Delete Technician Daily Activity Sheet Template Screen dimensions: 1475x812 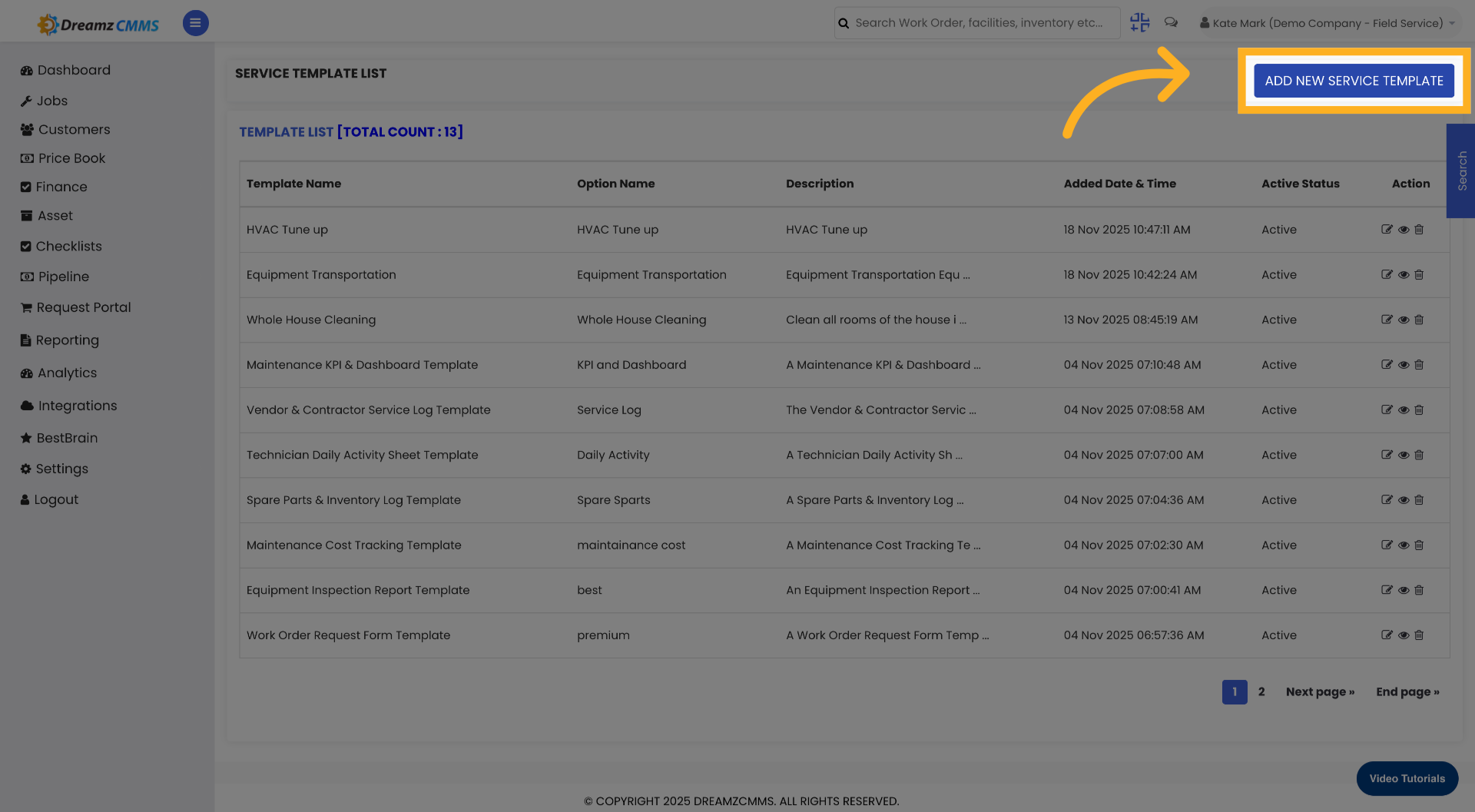click(1419, 455)
